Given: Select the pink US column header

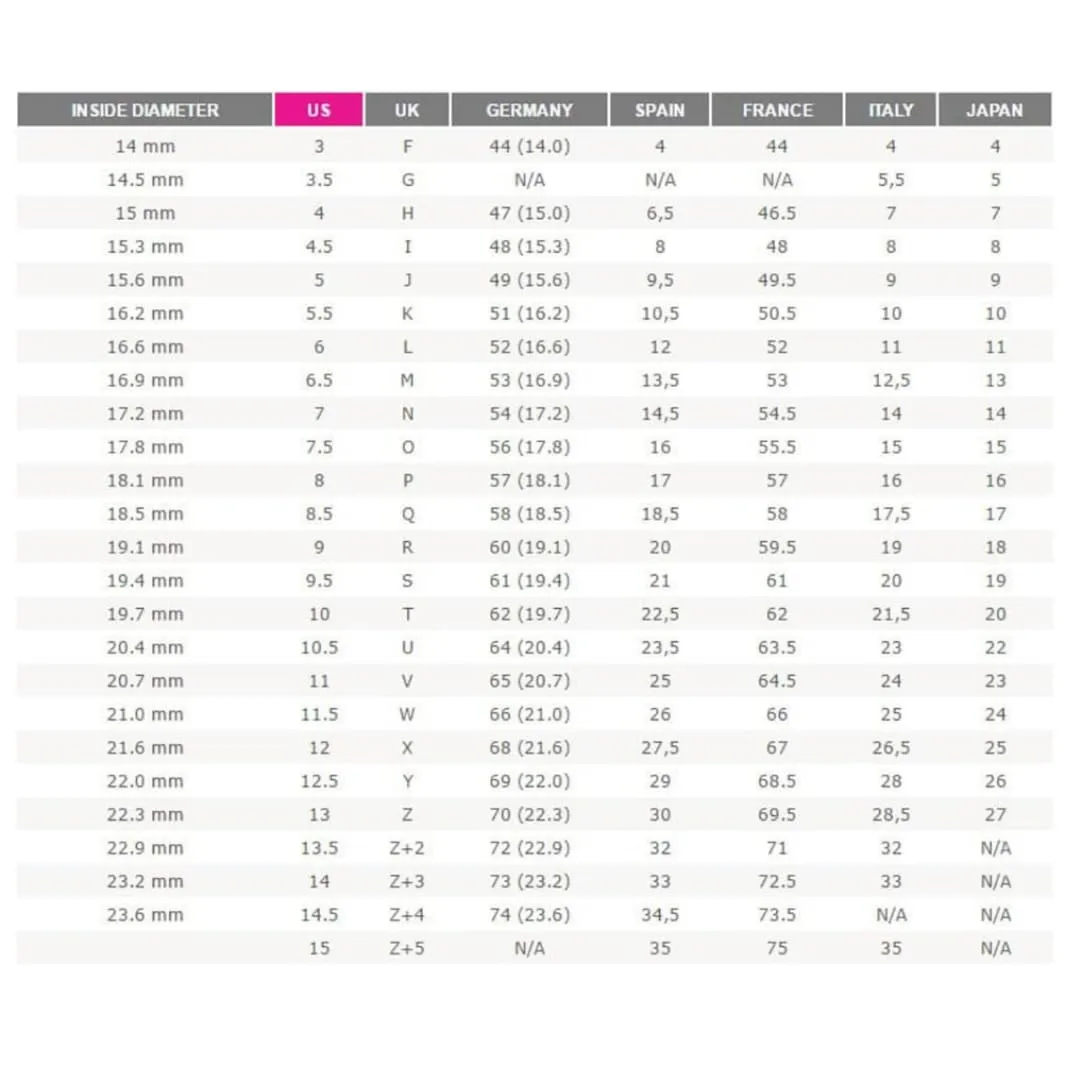Looking at the screenshot, I should (x=318, y=110).
